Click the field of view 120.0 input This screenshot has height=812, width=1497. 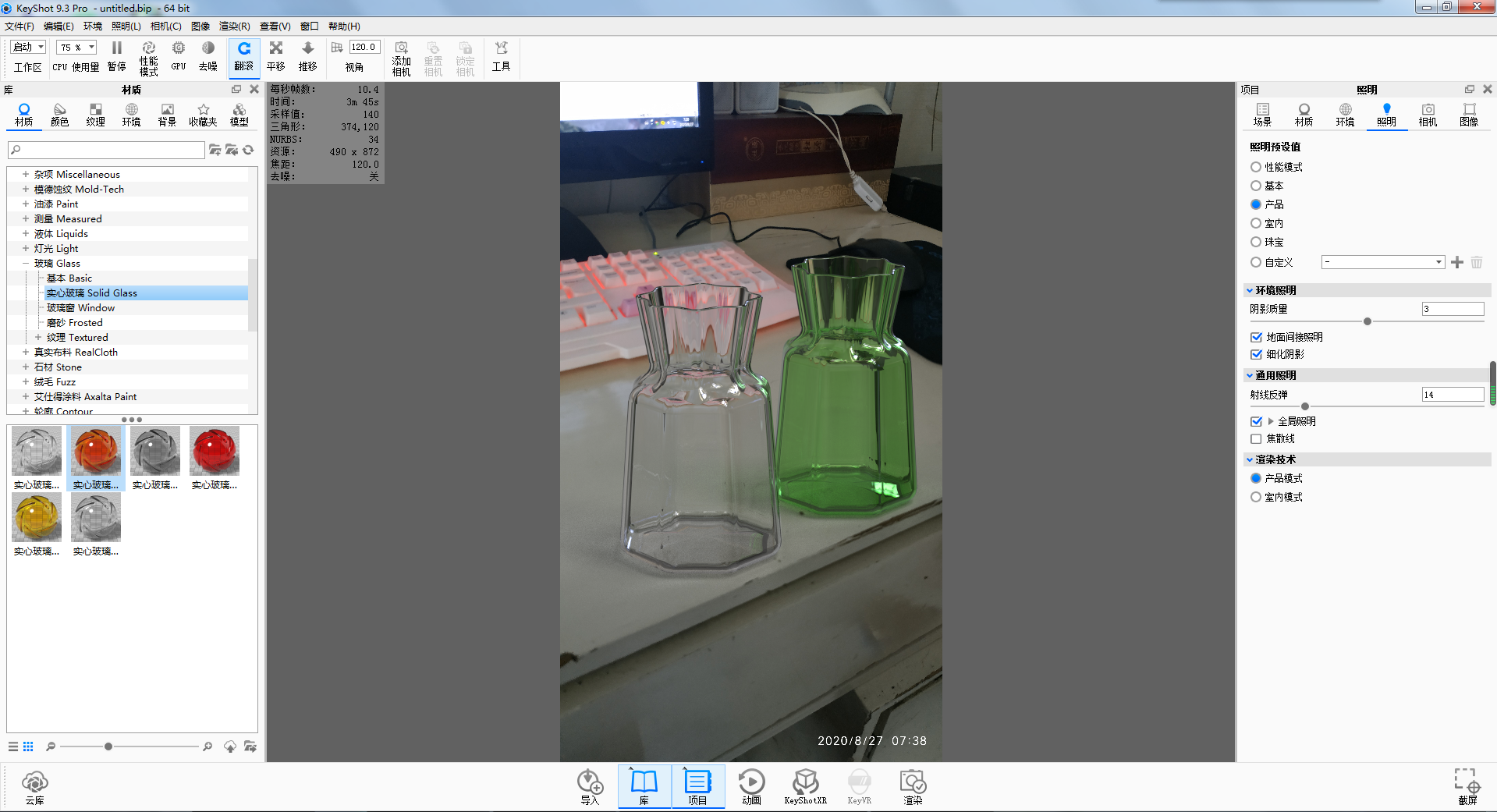click(x=364, y=47)
